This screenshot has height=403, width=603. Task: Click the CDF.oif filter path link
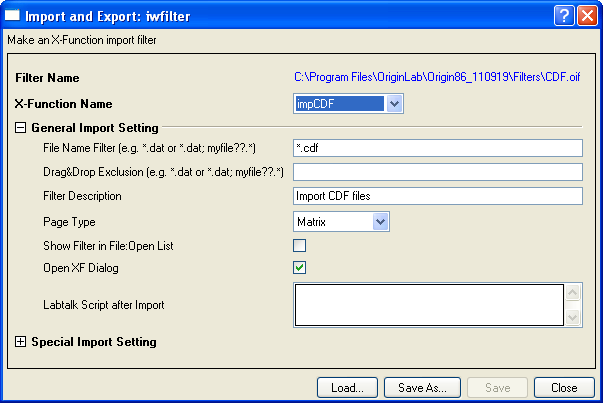point(437,77)
